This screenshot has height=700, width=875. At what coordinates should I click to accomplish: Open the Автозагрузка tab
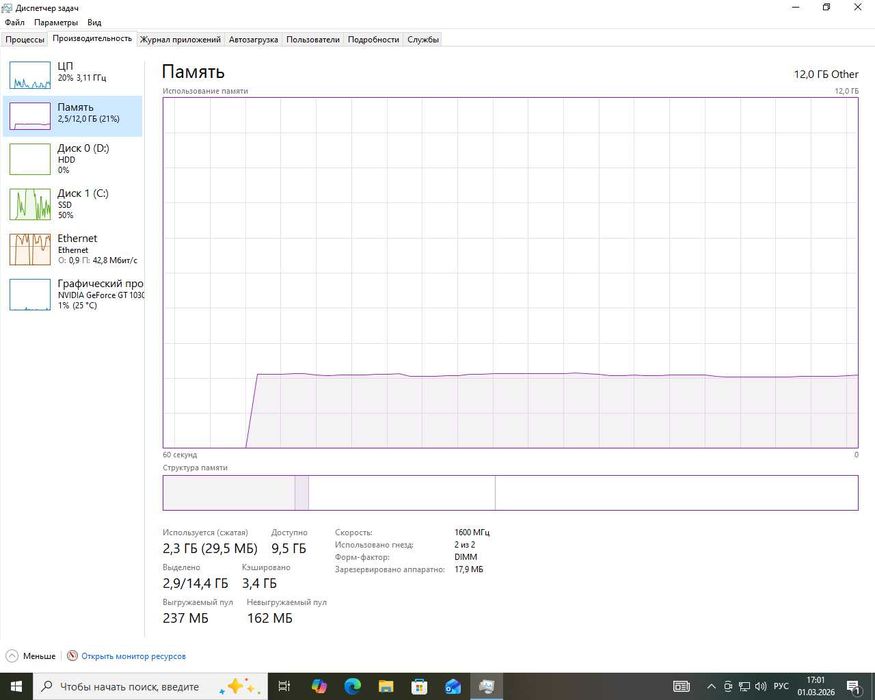coord(253,40)
